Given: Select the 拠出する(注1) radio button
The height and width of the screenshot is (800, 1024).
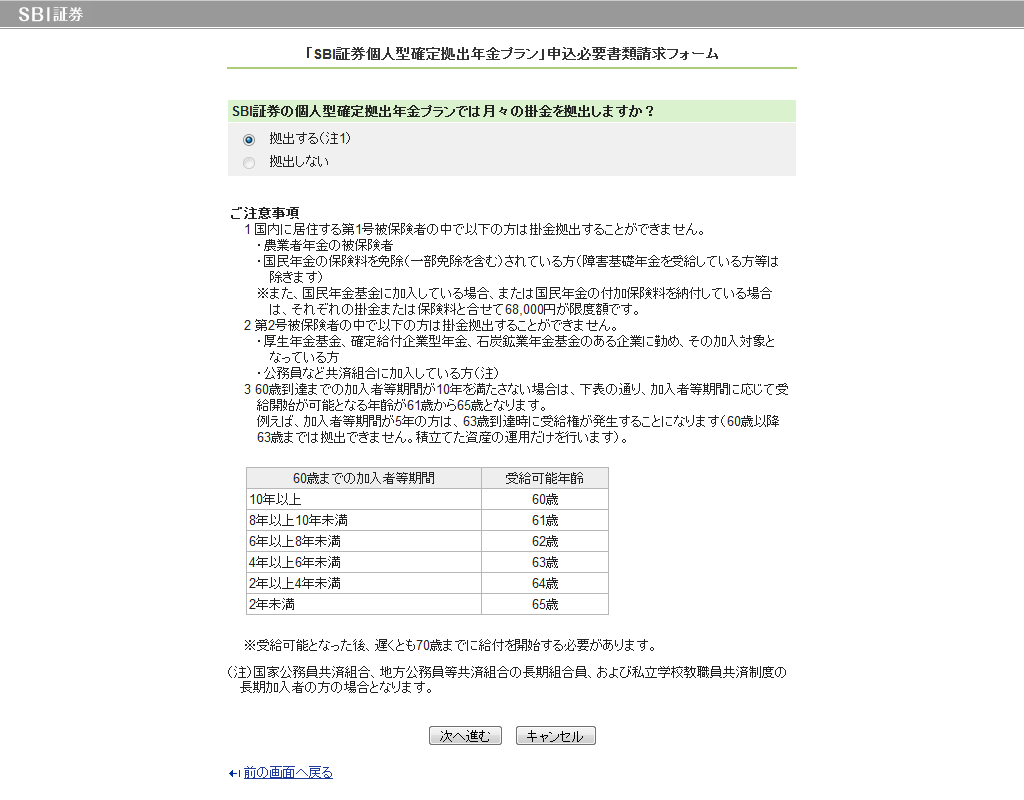Looking at the screenshot, I should coord(249,139).
